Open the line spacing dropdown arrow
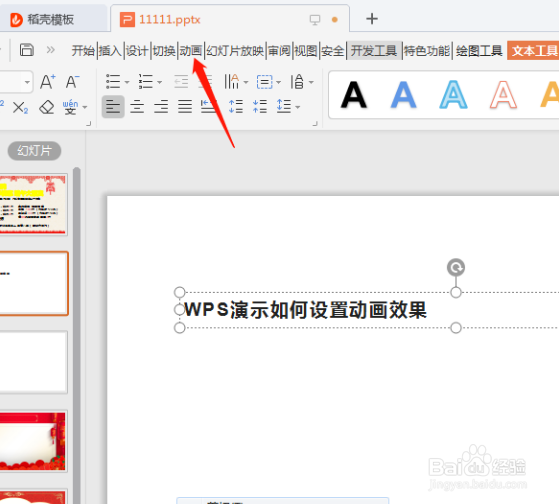The width and height of the screenshot is (559, 504). 298,107
